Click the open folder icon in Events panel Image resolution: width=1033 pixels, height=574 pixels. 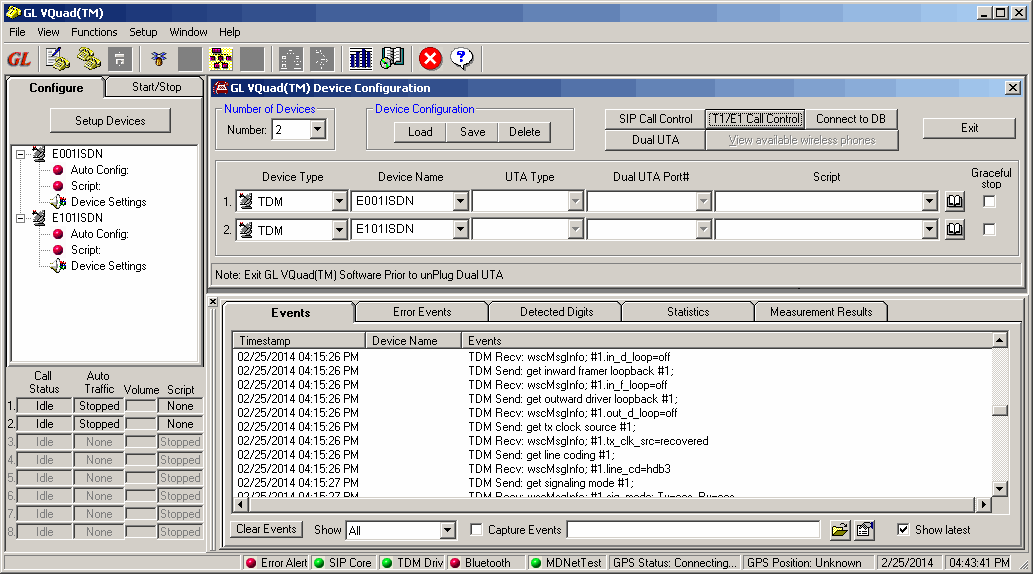[x=840, y=530]
